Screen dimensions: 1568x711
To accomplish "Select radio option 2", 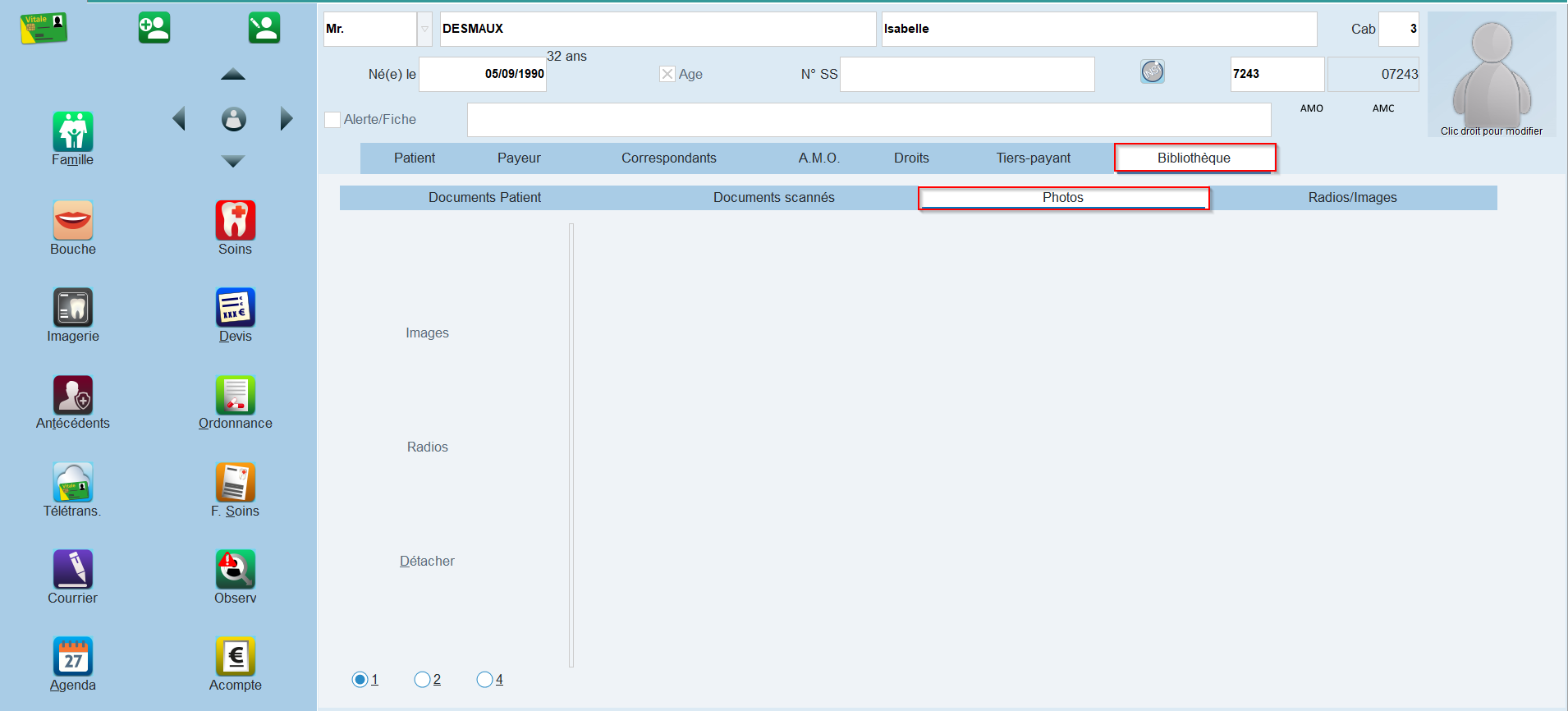I will (x=422, y=680).
